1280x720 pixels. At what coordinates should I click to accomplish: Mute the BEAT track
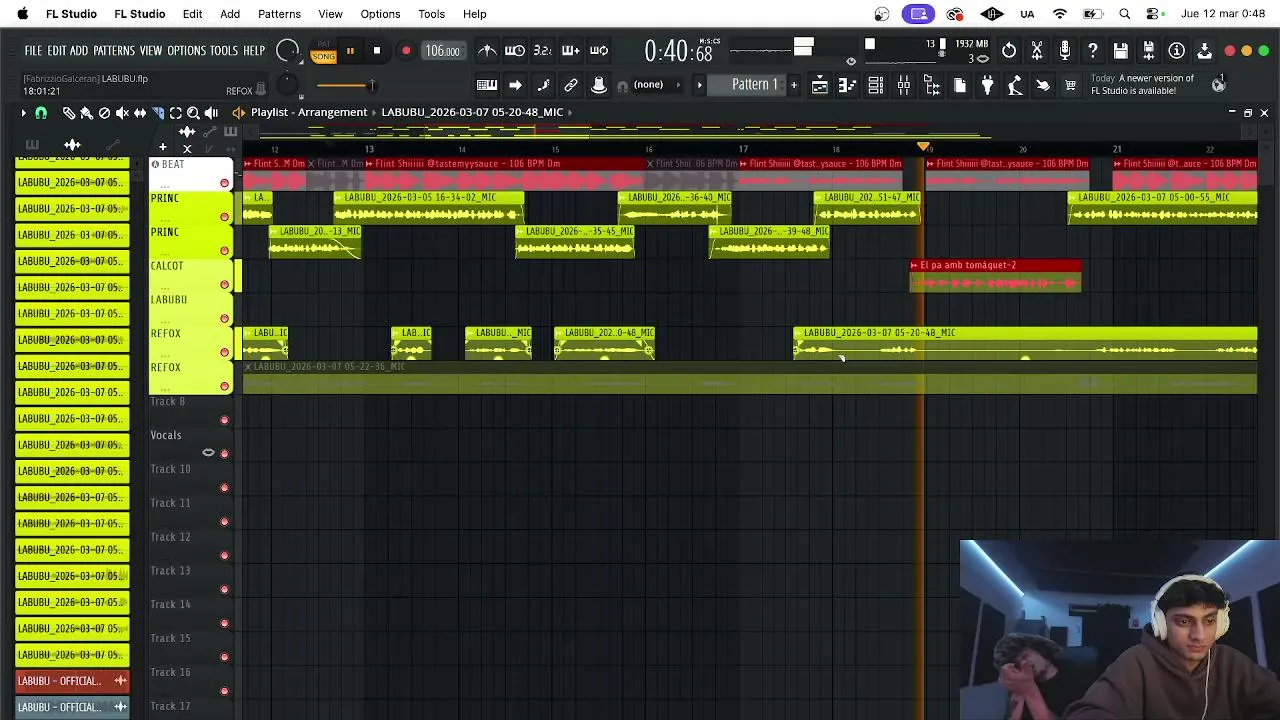[x=224, y=183]
